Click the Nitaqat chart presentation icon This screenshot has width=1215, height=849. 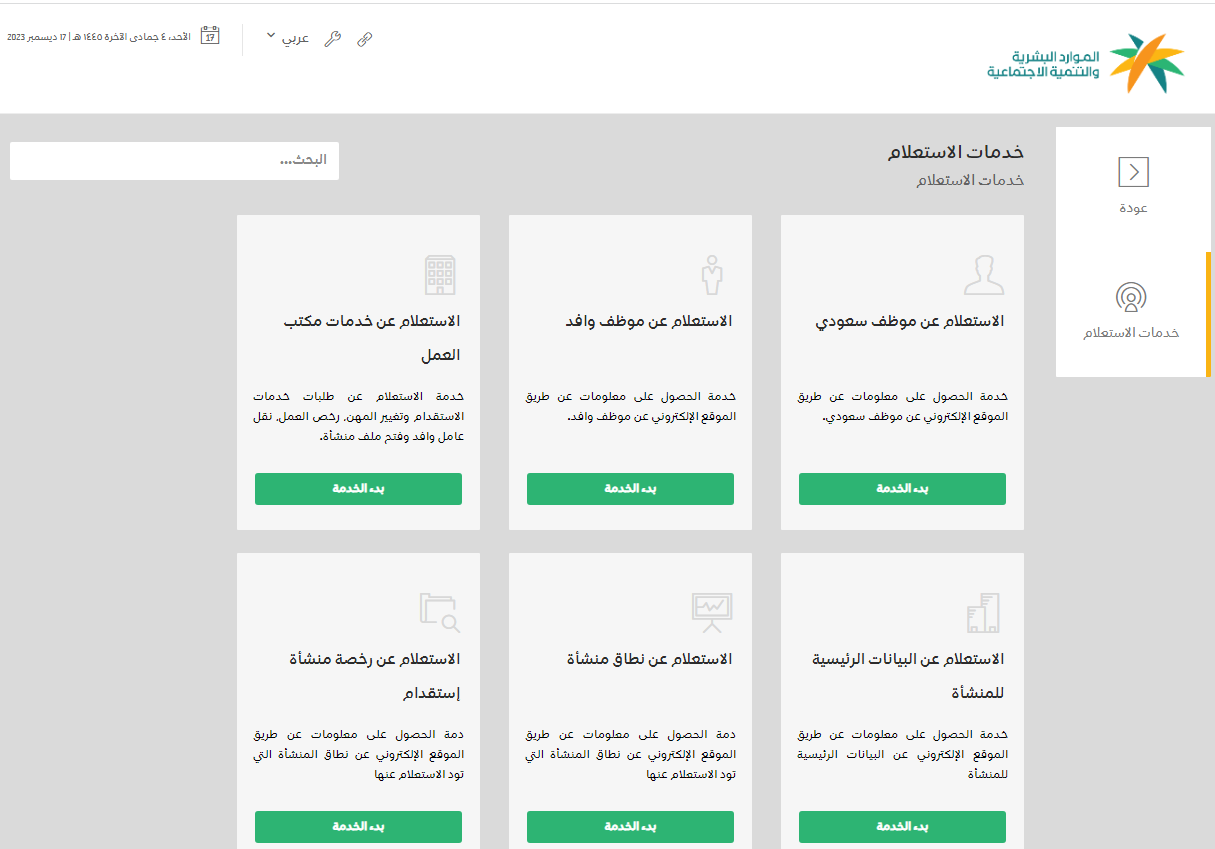point(712,612)
